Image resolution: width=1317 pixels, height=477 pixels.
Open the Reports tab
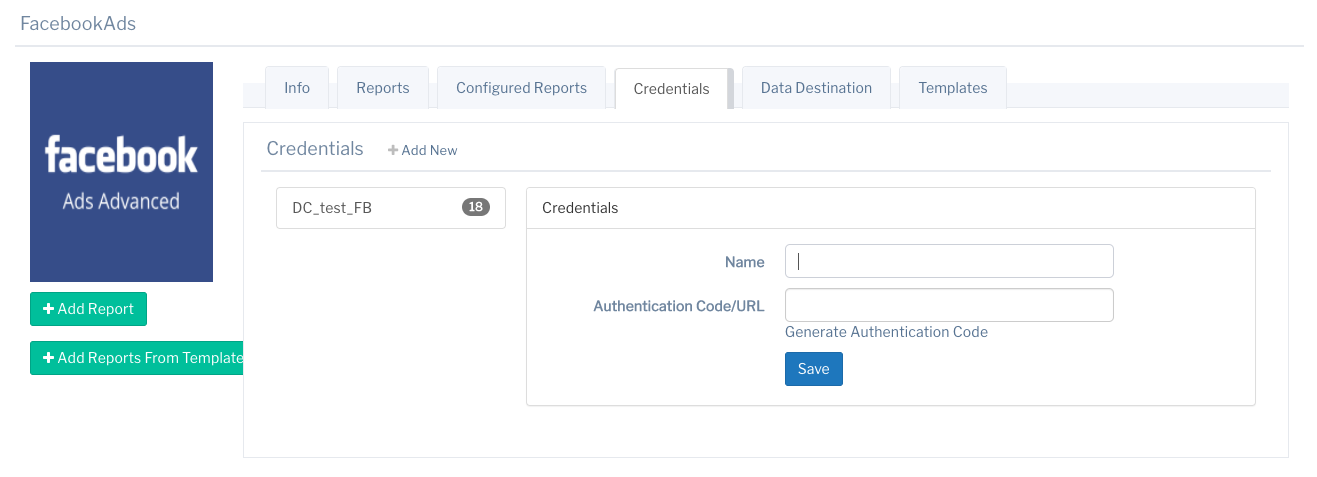click(x=383, y=88)
